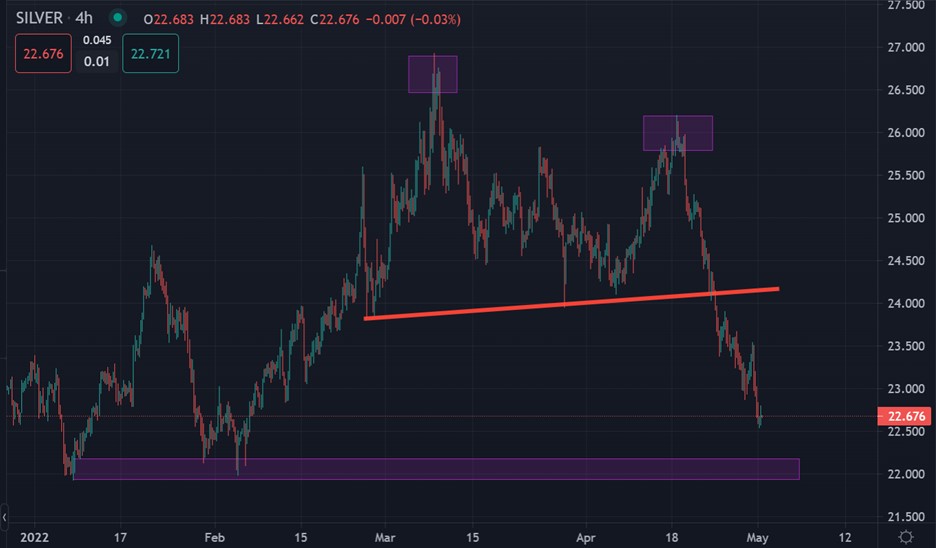Screen dimensions: 936x548
Task: Change the 4h interval label
Action: (x=84, y=19)
